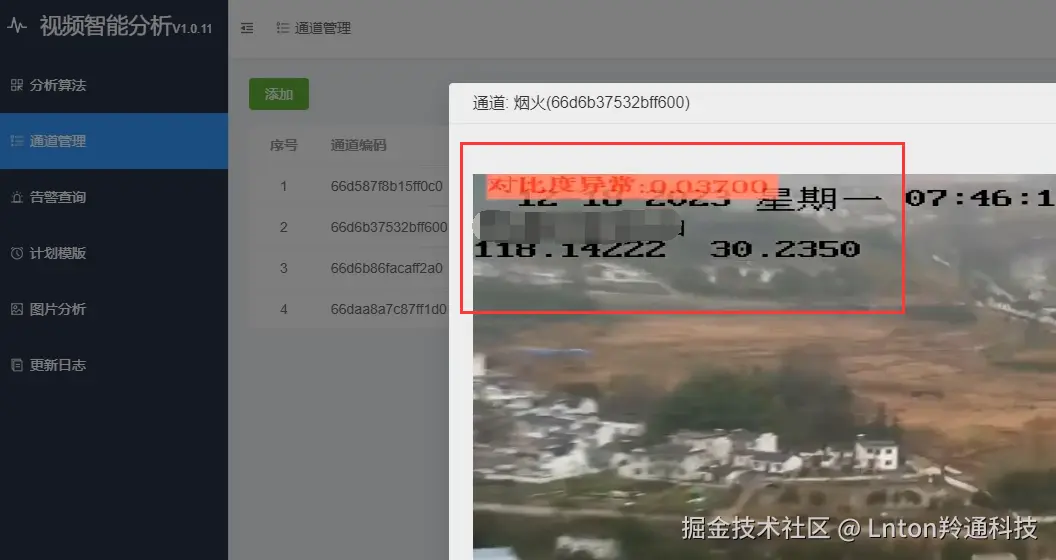Click row number 1 in table
1056x560 pixels.
pyautogui.click(x=284, y=186)
